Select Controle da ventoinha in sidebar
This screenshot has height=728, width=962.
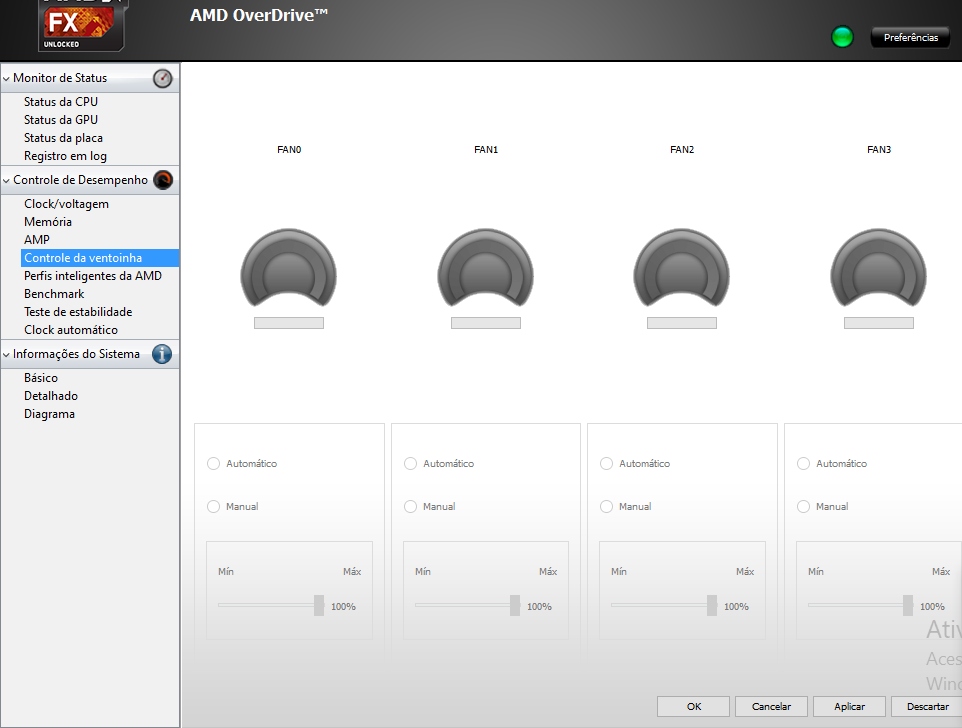point(100,258)
